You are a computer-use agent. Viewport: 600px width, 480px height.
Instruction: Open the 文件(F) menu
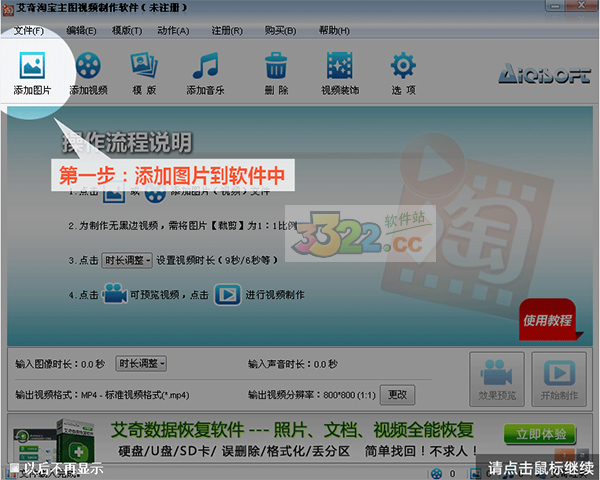(29, 31)
